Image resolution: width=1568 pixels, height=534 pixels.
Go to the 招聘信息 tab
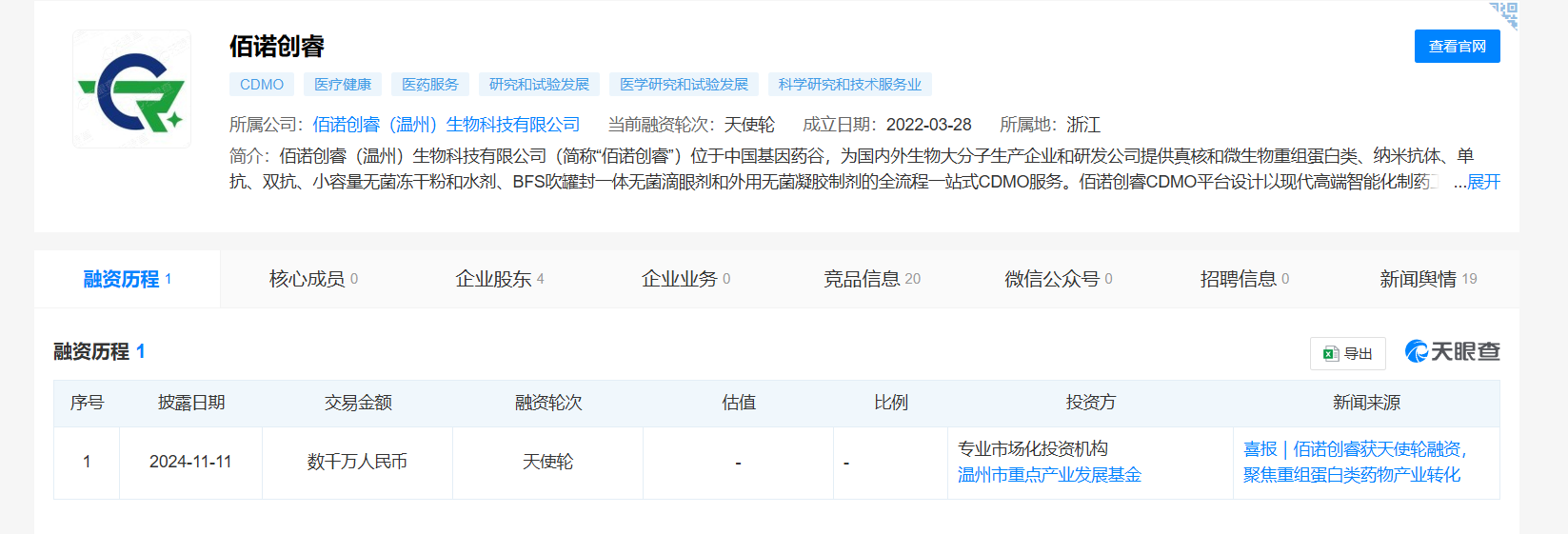click(1243, 279)
